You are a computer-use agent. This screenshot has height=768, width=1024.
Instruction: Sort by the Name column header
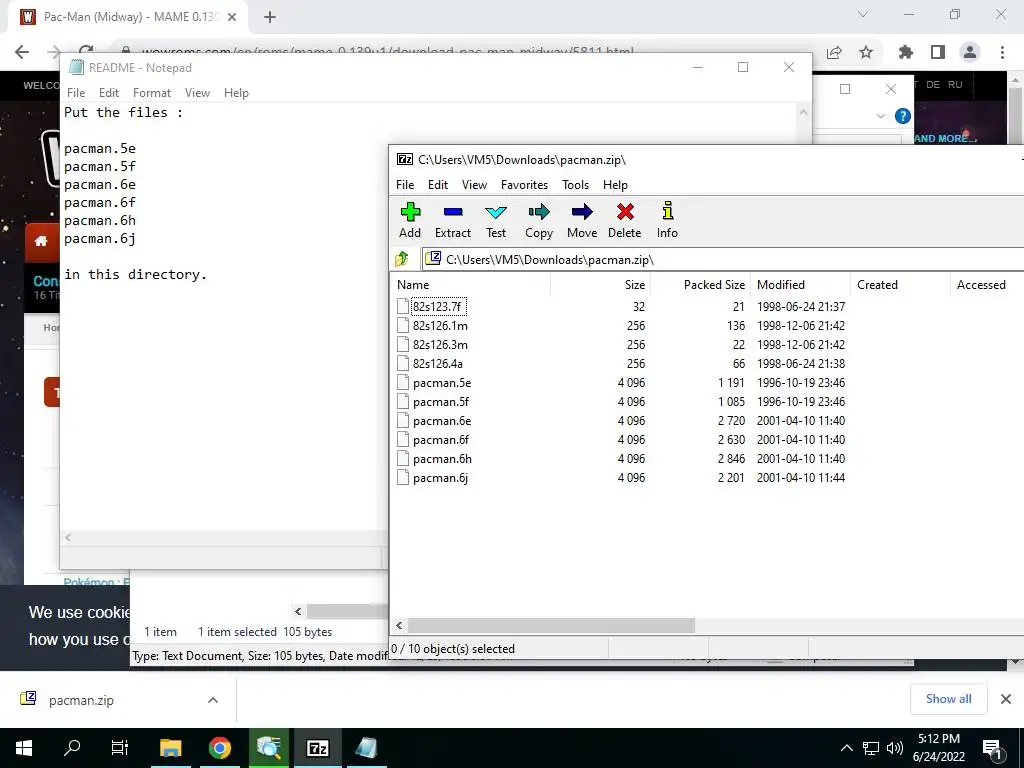(x=471, y=285)
